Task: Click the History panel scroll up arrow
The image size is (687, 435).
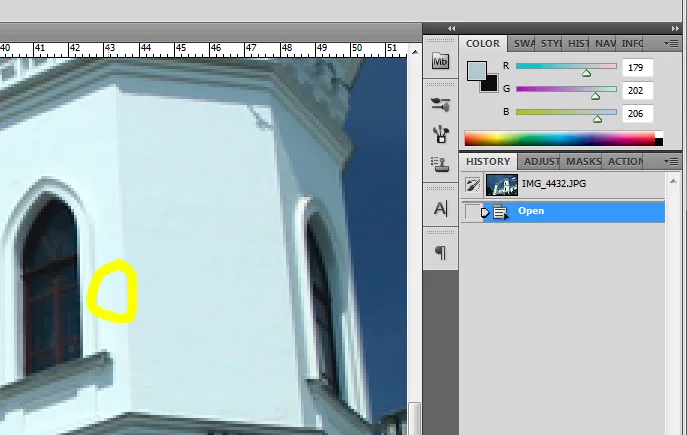Action: (673, 181)
